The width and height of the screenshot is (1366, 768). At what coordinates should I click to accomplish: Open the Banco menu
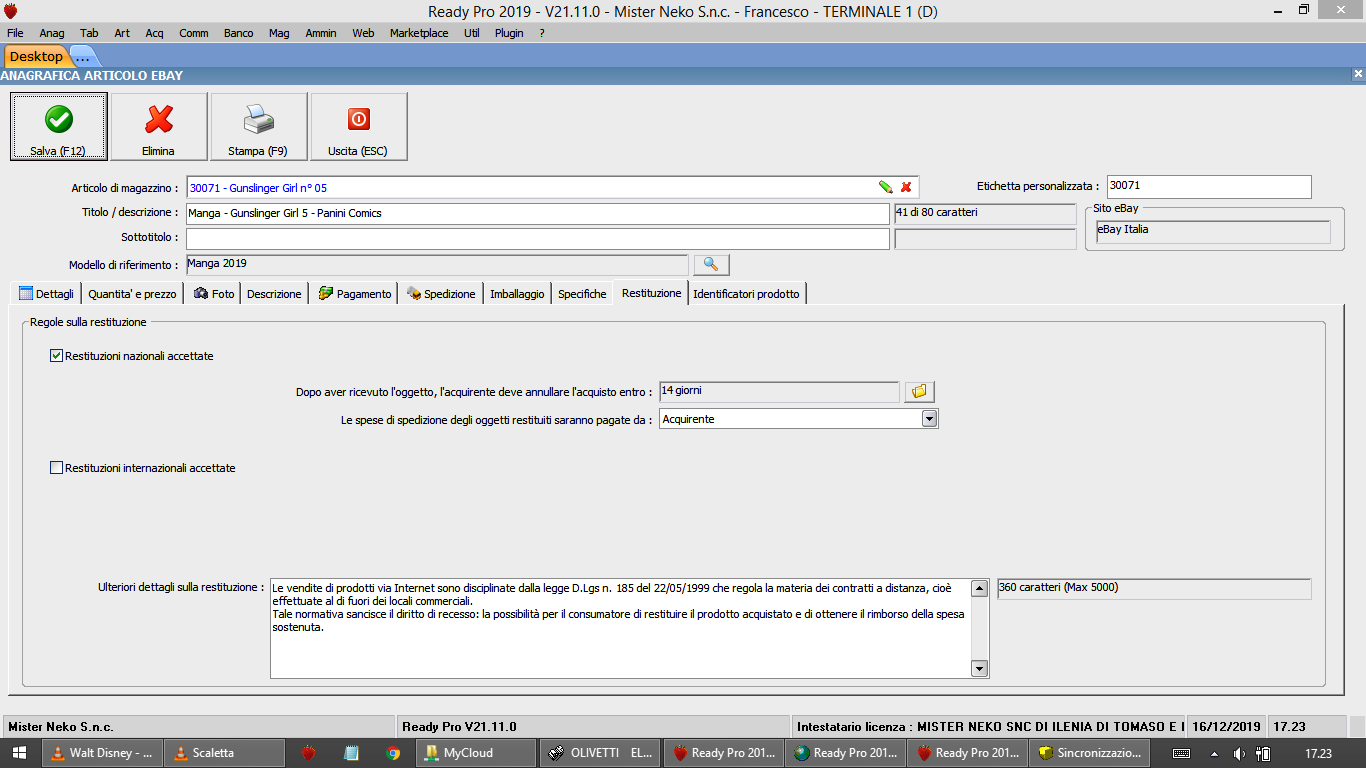click(239, 33)
